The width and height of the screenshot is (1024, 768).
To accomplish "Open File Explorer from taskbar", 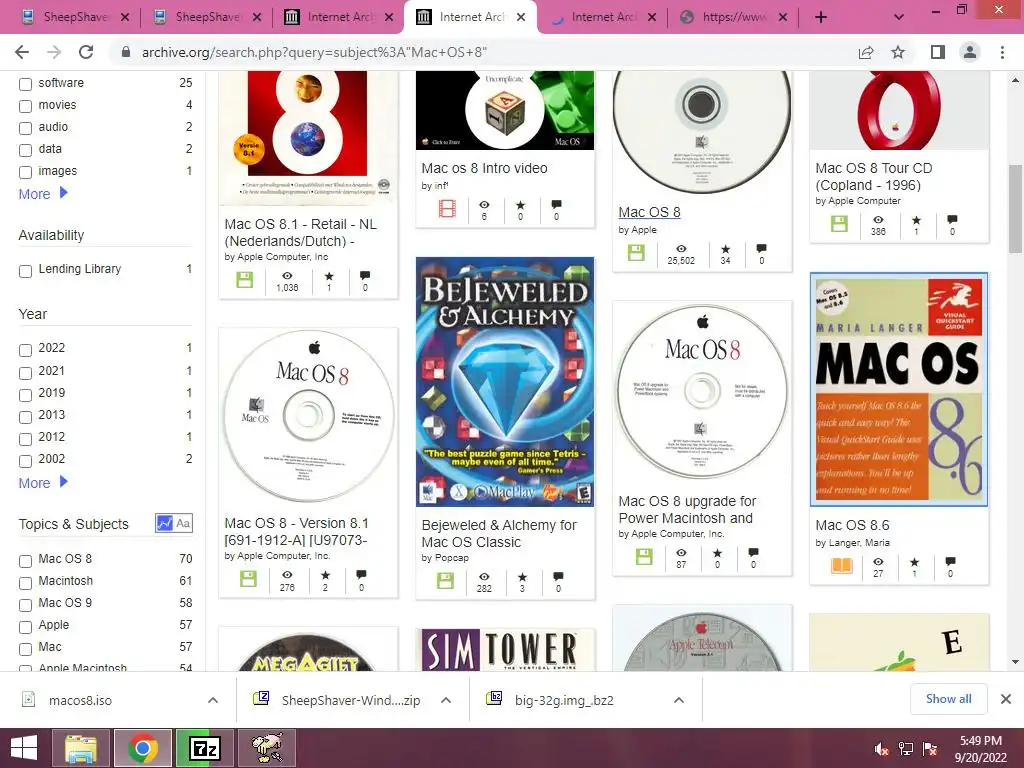I will pos(81,748).
